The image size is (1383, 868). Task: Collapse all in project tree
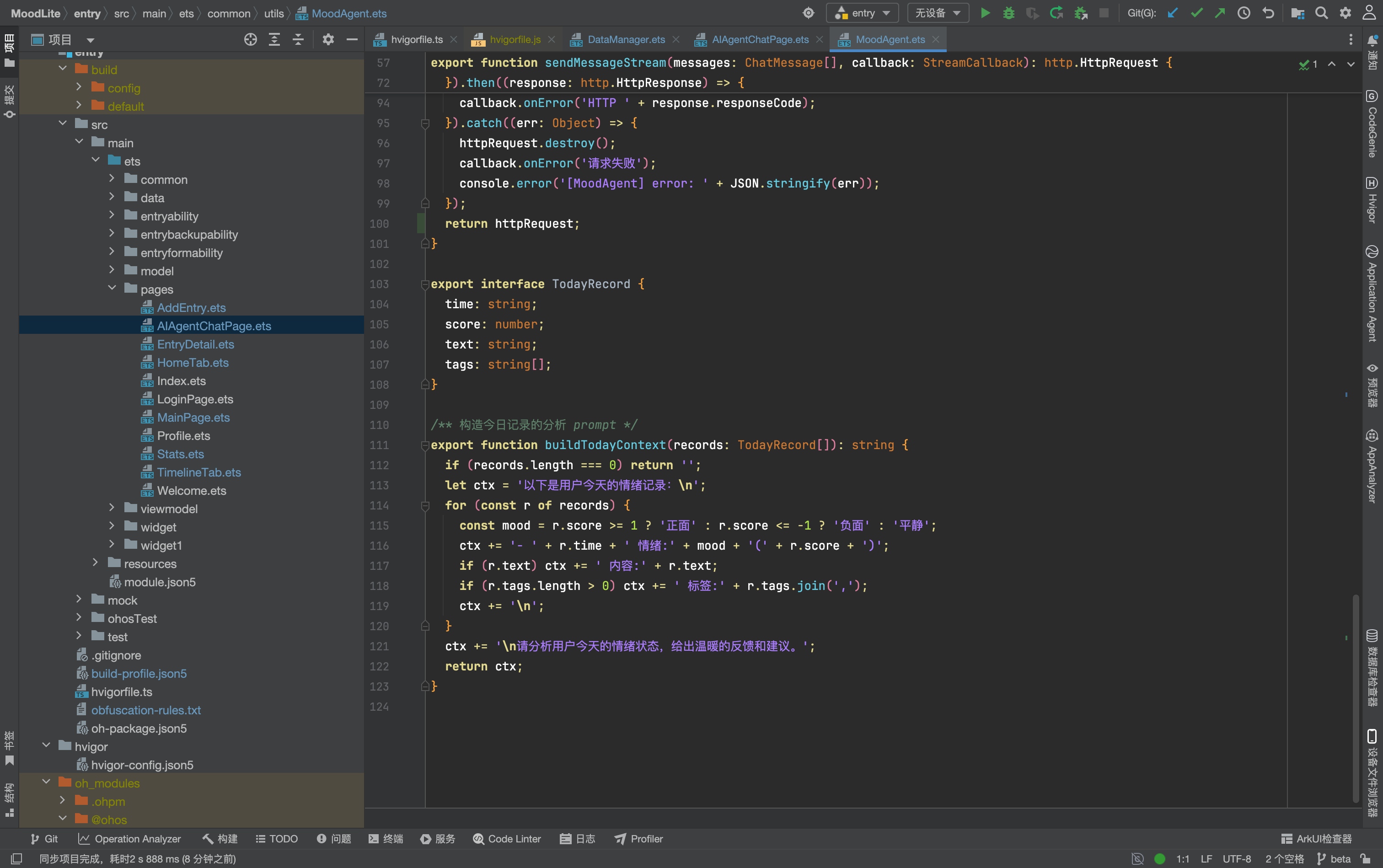[298, 40]
